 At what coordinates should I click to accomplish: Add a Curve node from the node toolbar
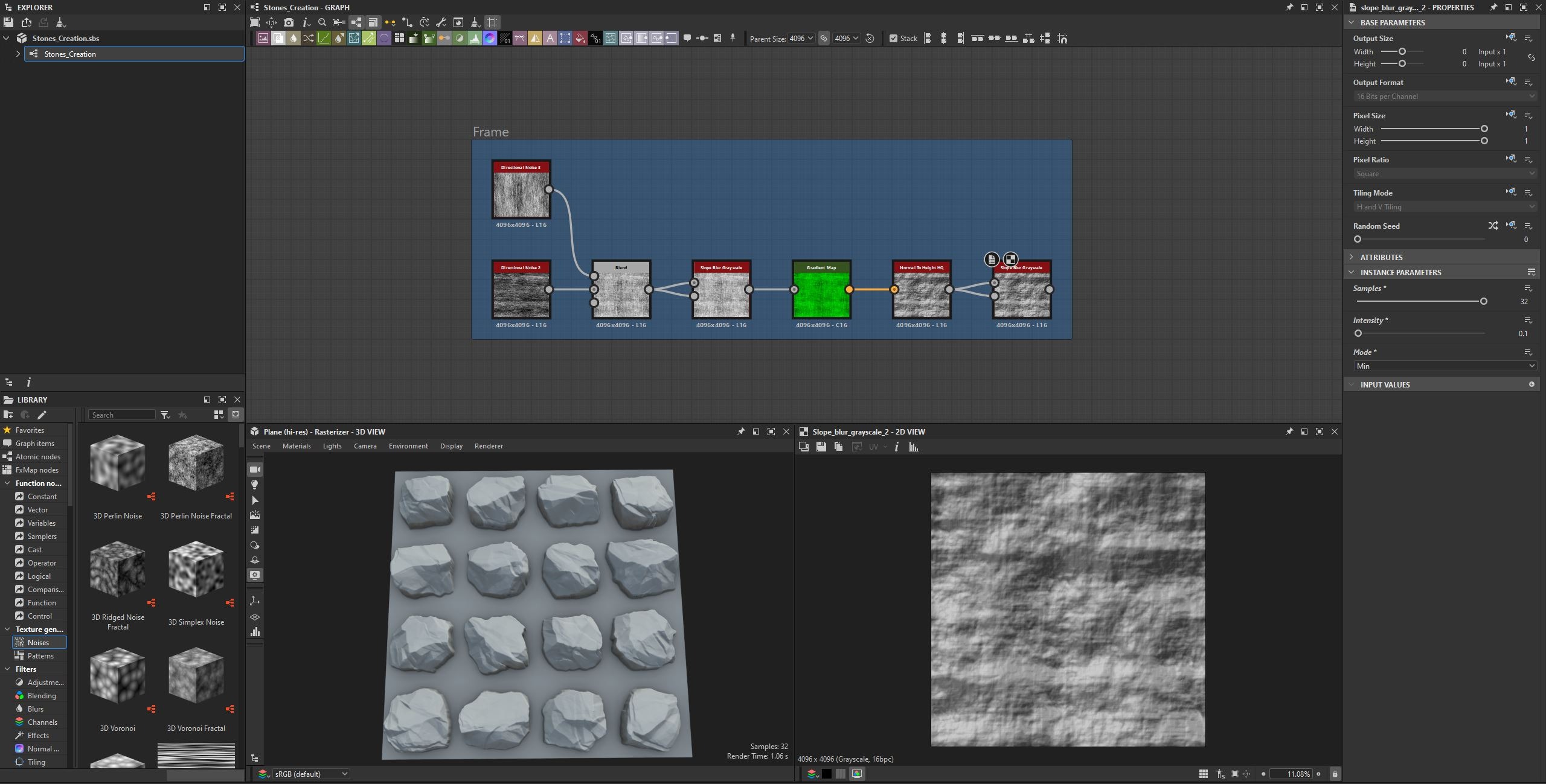(x=324, y=38)
